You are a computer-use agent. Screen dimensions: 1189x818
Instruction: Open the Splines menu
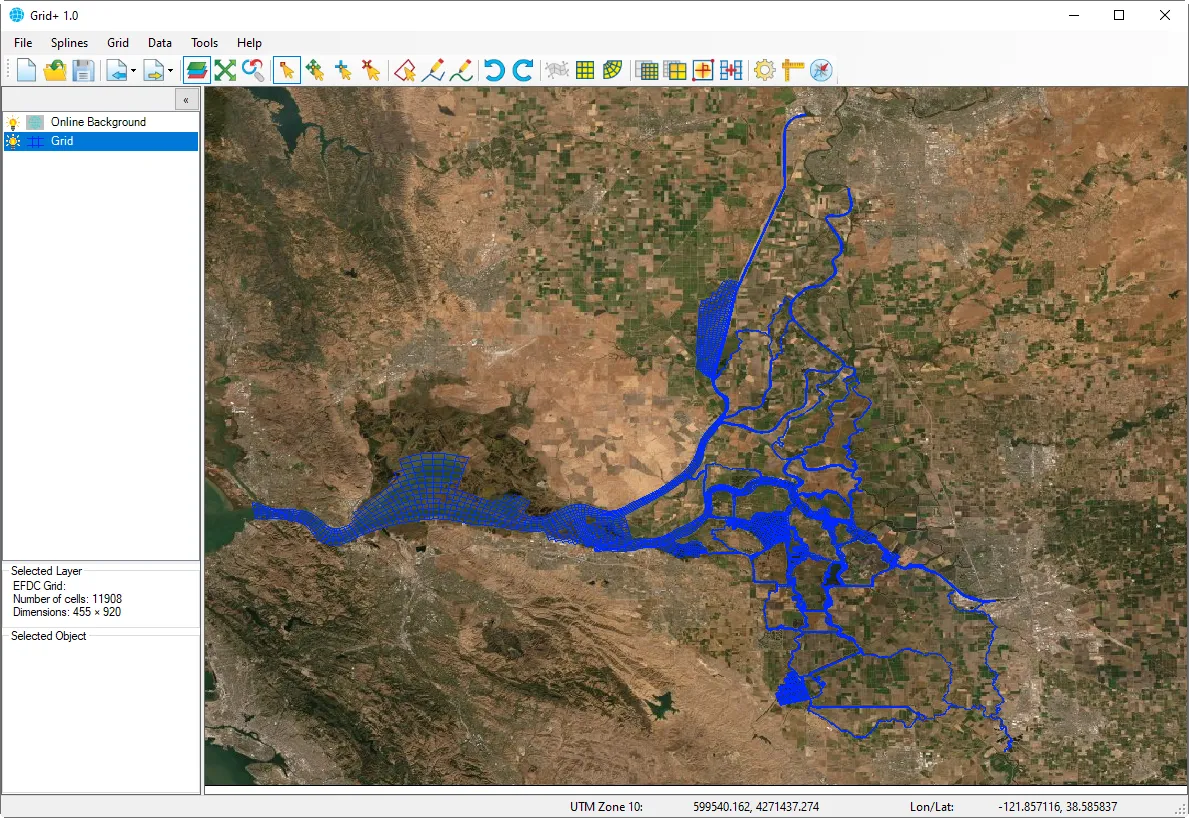point(69,43)
